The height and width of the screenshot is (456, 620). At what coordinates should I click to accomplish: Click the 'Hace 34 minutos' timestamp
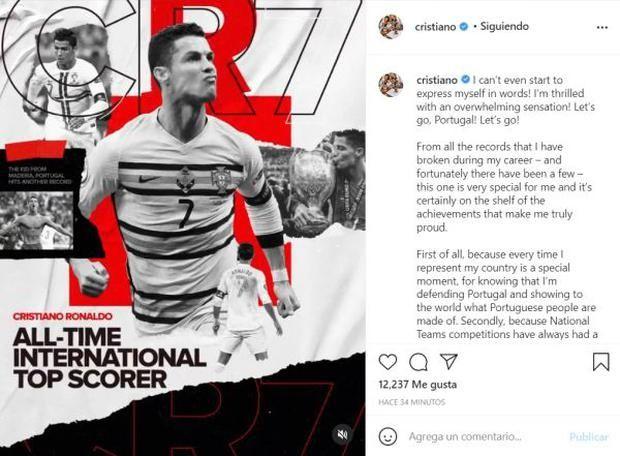click(x=412, y=402)
